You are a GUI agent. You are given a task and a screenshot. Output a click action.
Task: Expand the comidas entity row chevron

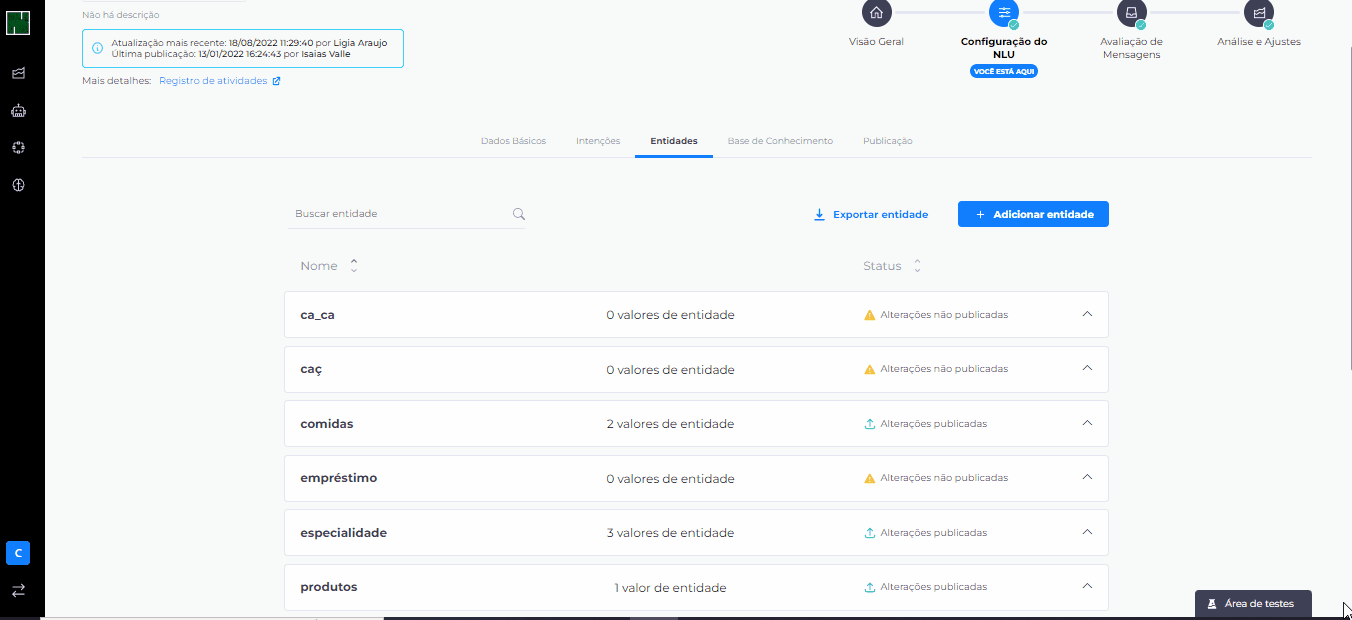(1087, 423)
